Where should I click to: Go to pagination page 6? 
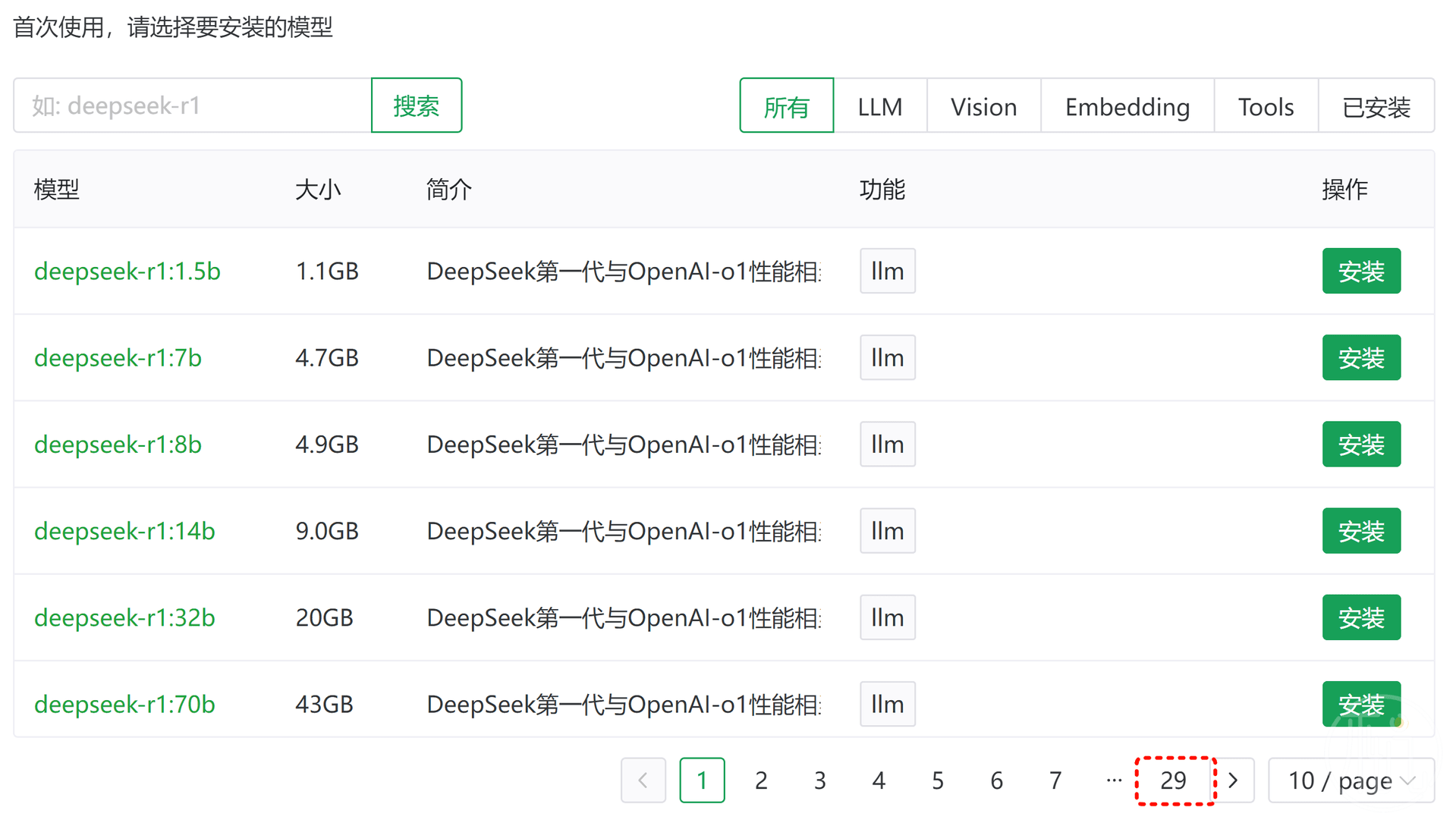(x=997, y=780)
